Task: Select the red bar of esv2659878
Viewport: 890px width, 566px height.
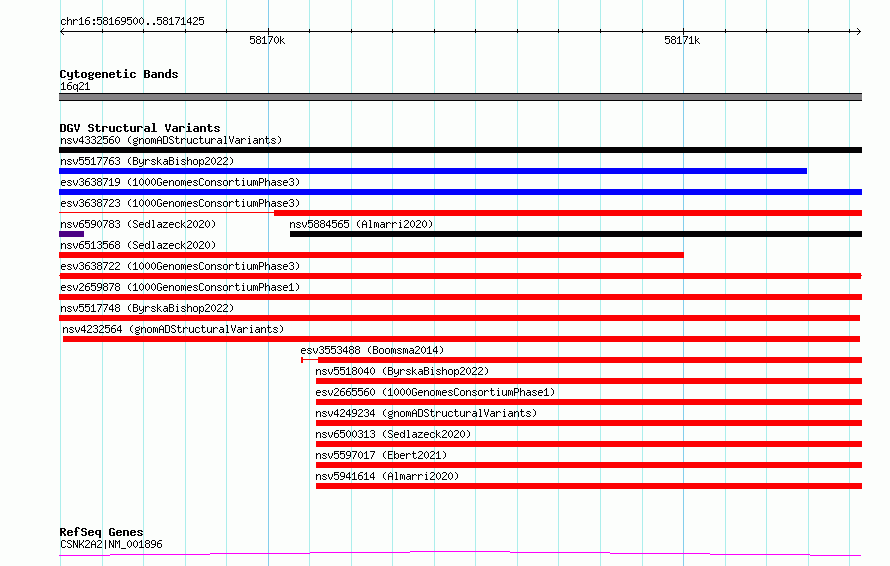Action: 460,297
